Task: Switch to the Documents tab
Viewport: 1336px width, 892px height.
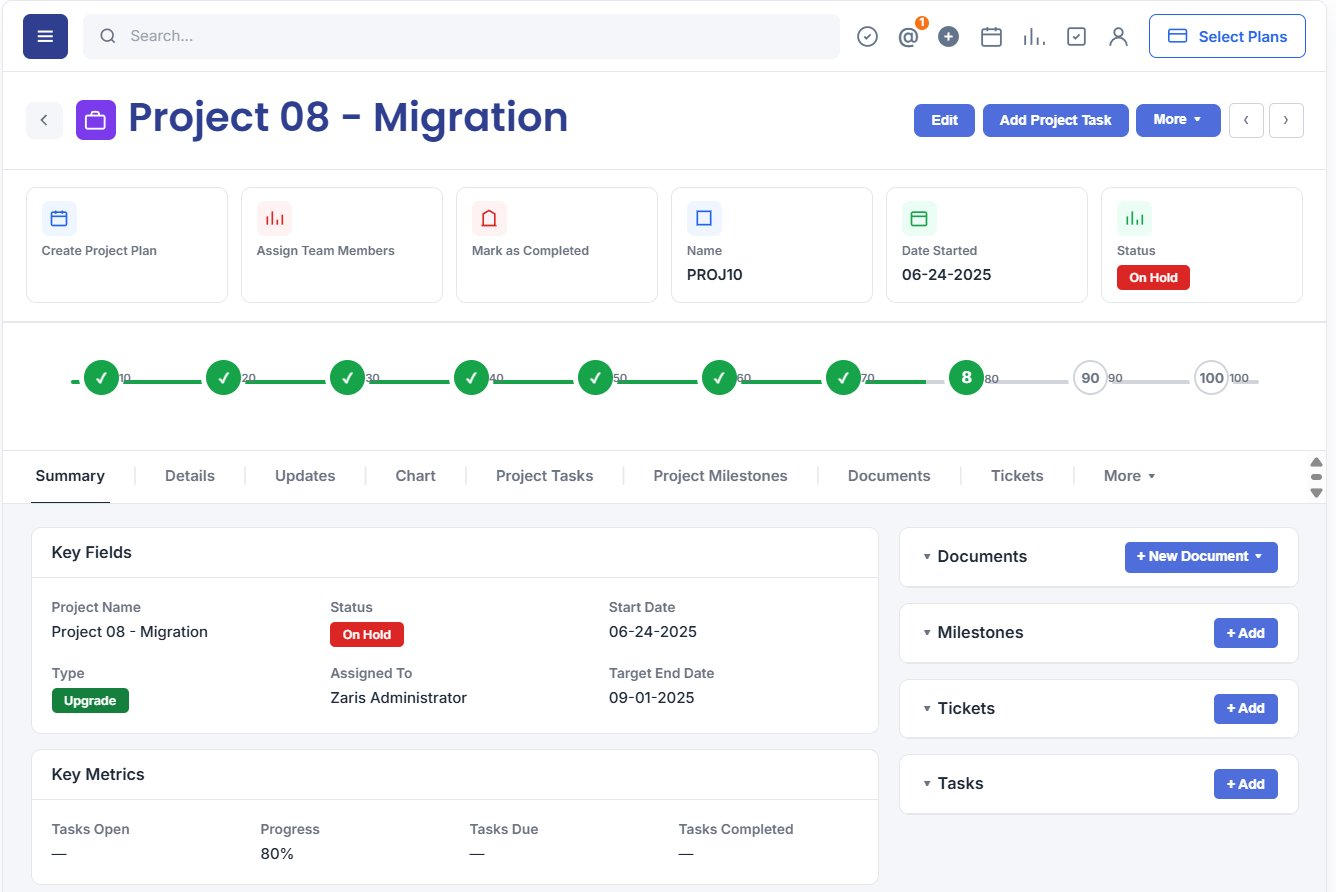Action: tap(889, 476)
